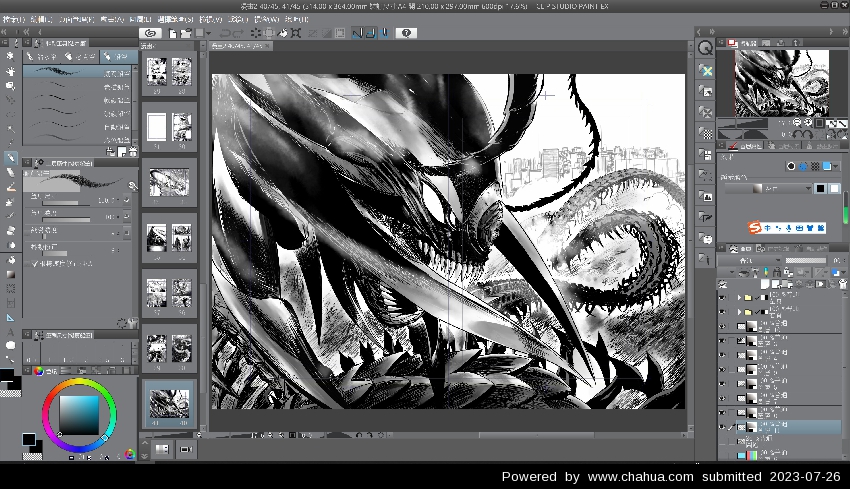Select the Zoom tool in the tool palette
The width and height of the screenshot is (850, 489).
click(10, 56)
